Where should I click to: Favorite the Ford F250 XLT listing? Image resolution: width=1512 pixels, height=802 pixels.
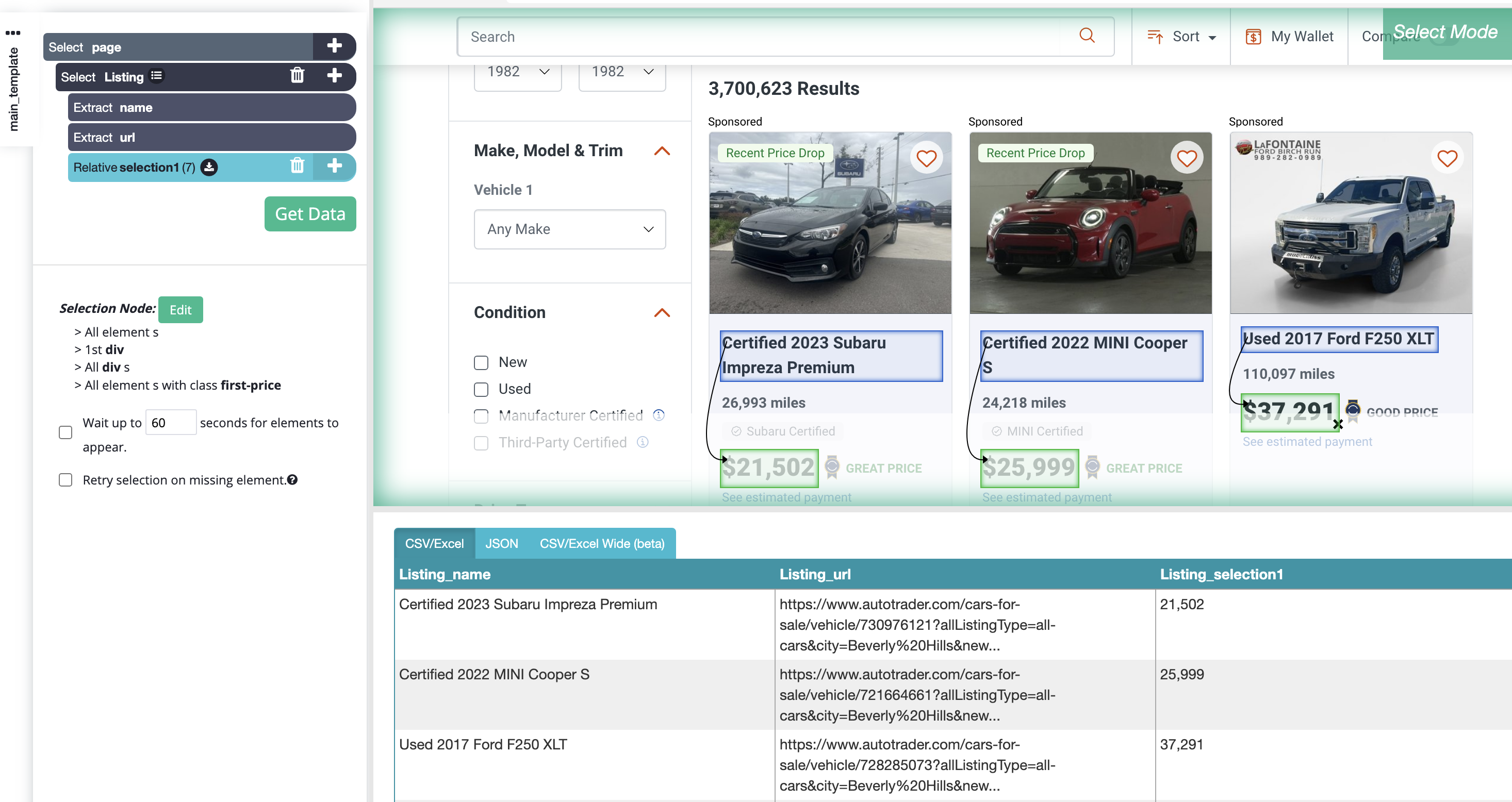(x=1447, y=158)
